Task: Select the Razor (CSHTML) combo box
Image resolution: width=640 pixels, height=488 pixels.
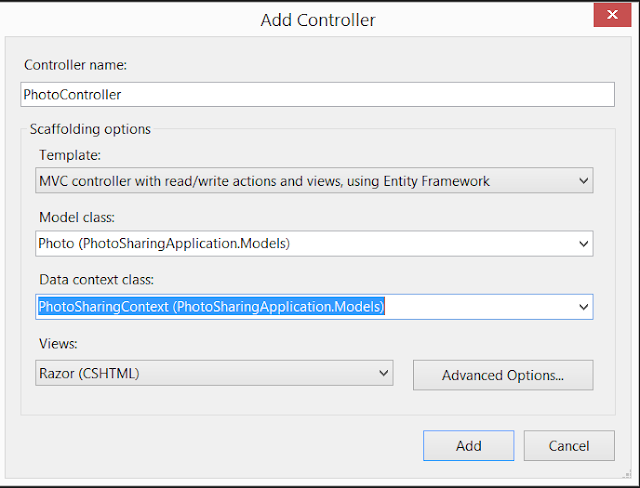Action: 214,373
